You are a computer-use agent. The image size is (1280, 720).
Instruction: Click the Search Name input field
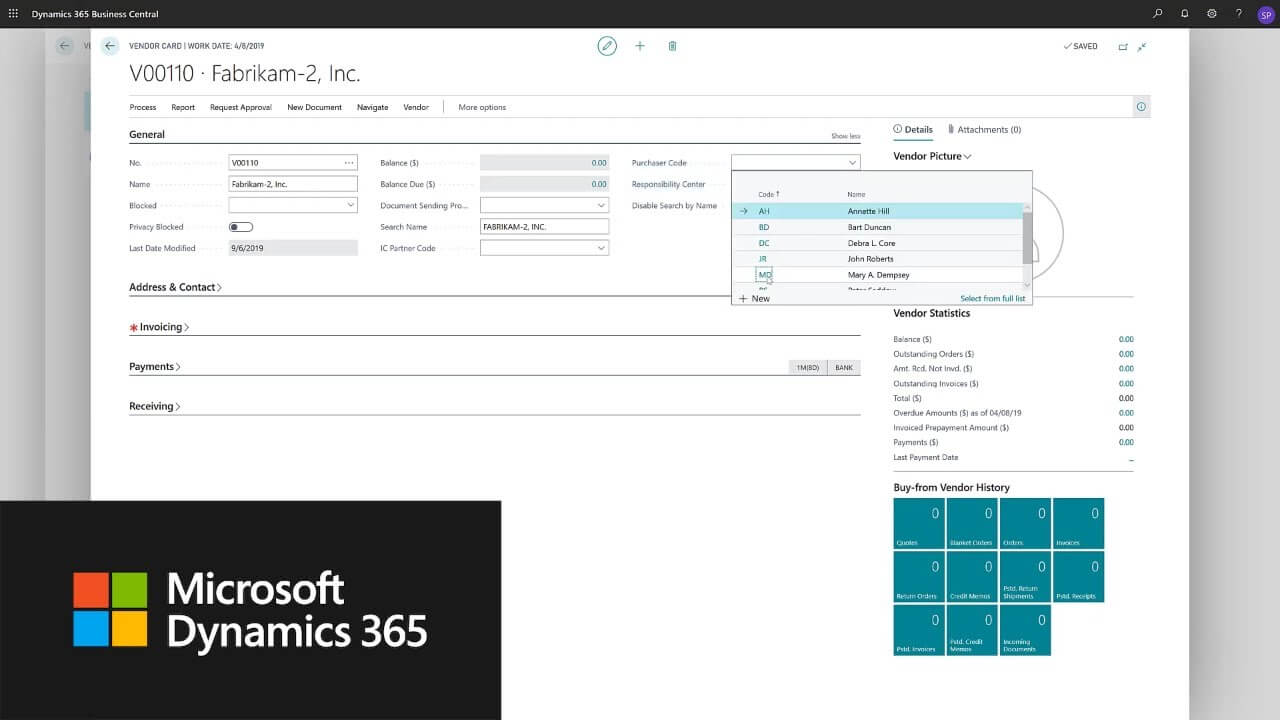coord(544,227)
